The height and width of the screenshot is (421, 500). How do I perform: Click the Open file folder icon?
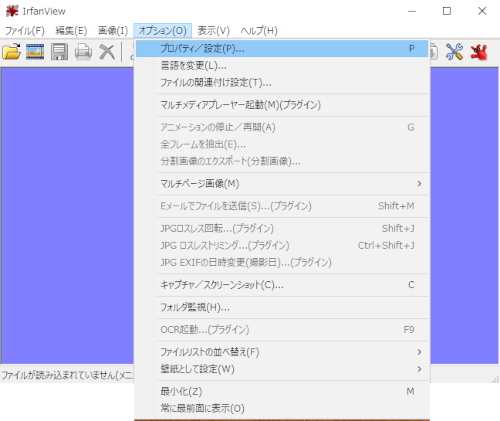pyautogui.click(x=11, y=52)
